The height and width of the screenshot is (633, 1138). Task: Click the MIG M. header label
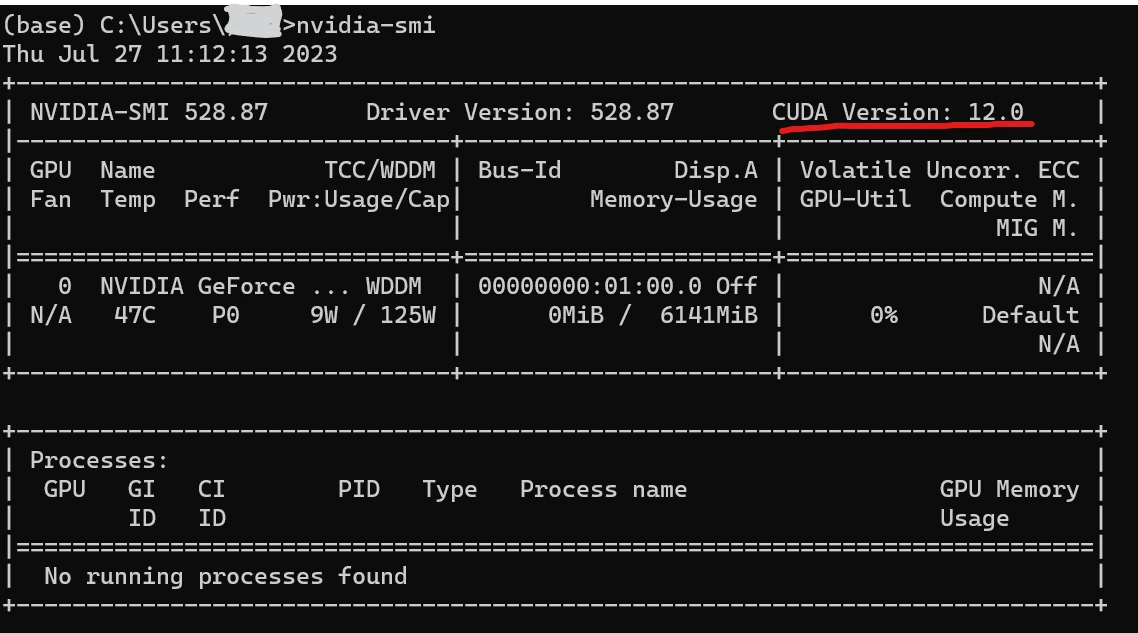tap(1037, 228)
